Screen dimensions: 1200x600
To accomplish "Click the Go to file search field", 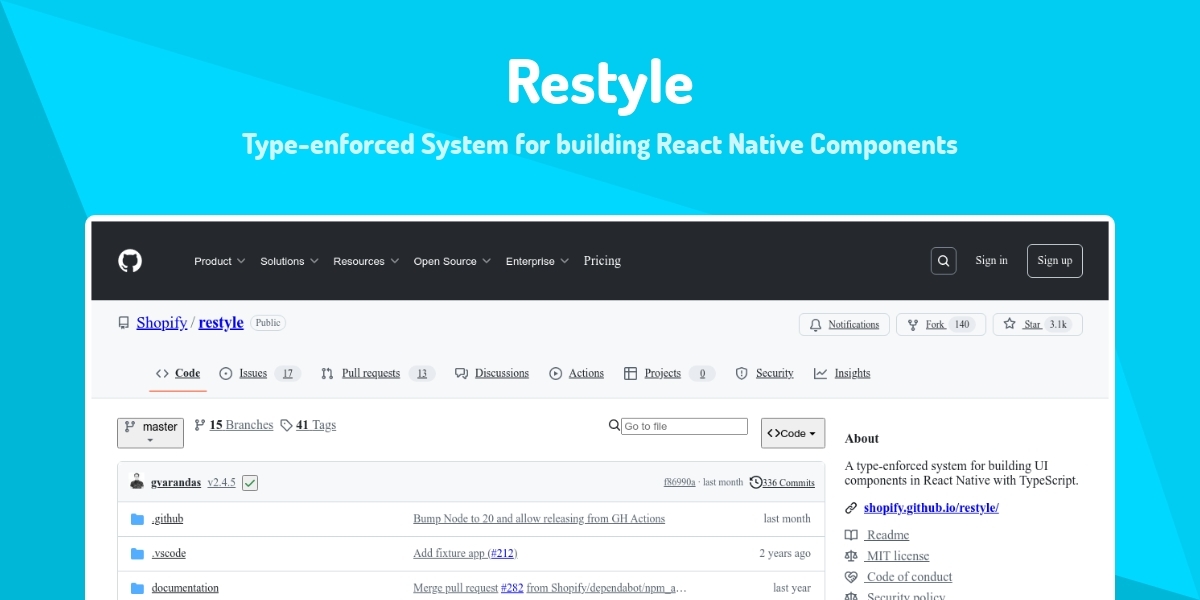I will point(684,425).
